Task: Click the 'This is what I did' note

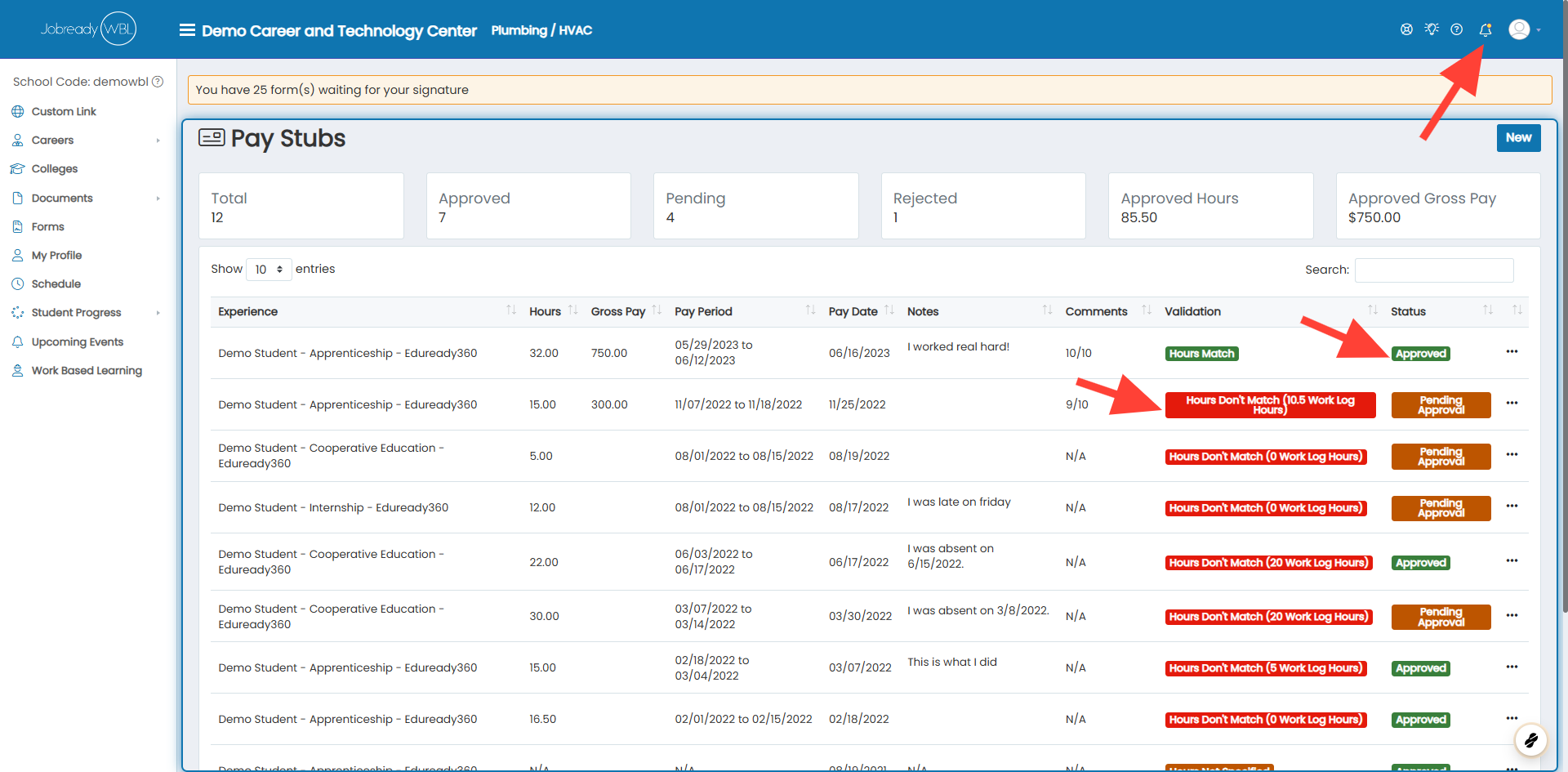Action: pyautogui.click(x=952, y=662)
